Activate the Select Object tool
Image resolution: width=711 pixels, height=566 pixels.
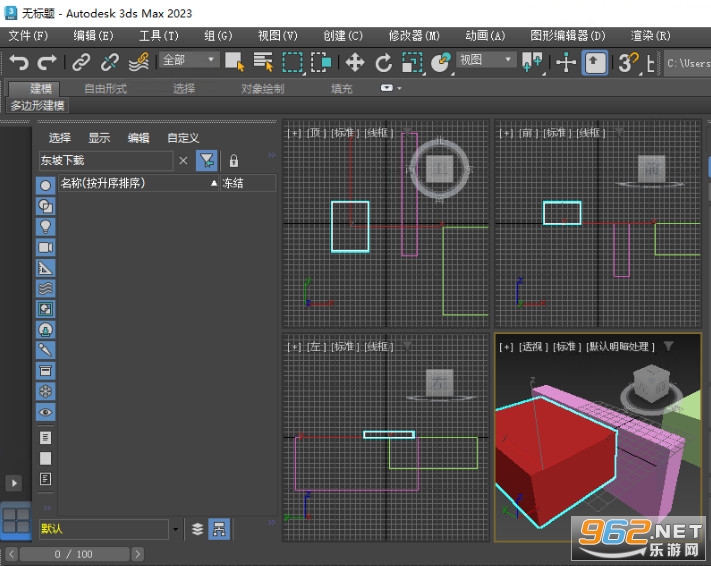pyautogui.click(x=234, y=62)
